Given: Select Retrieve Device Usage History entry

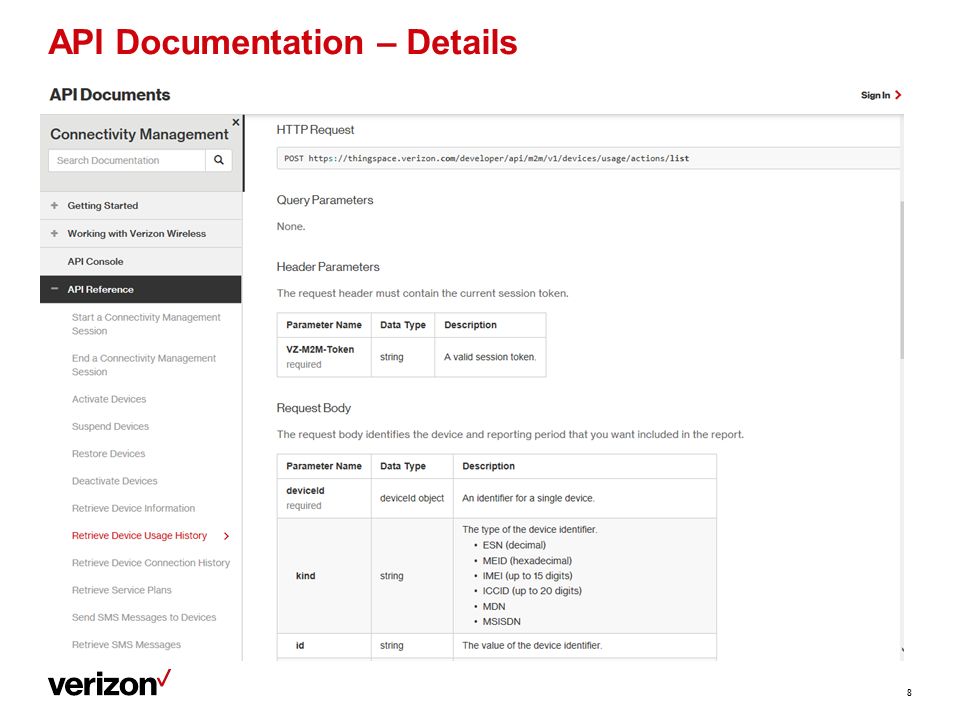Looking at the screenshot, I should 140,536.
